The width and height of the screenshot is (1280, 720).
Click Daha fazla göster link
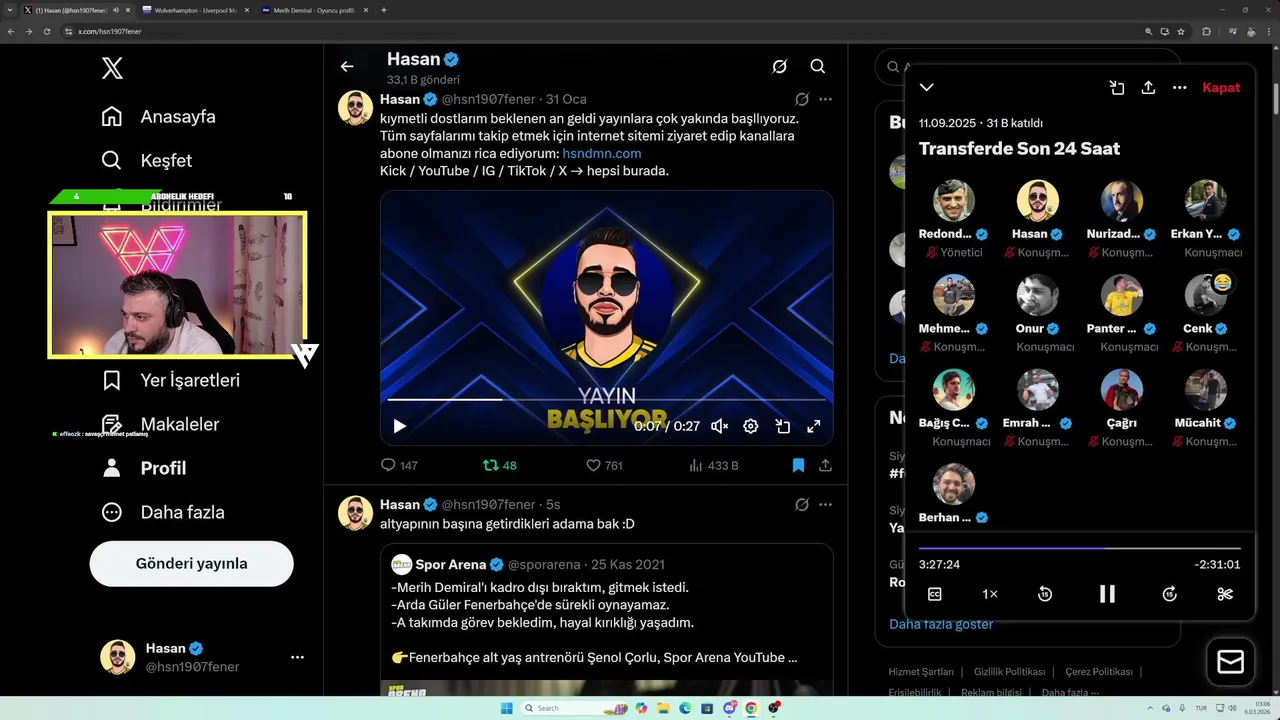(941, 624)
